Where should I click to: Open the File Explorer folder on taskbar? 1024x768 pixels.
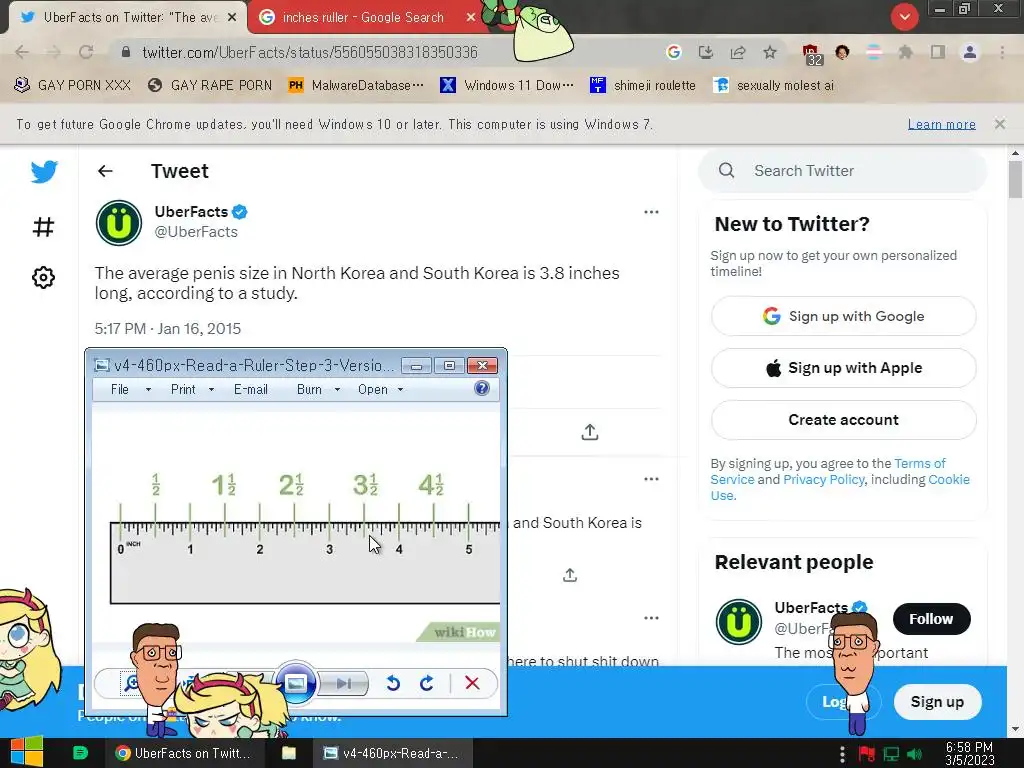click(x=289, y=753)
